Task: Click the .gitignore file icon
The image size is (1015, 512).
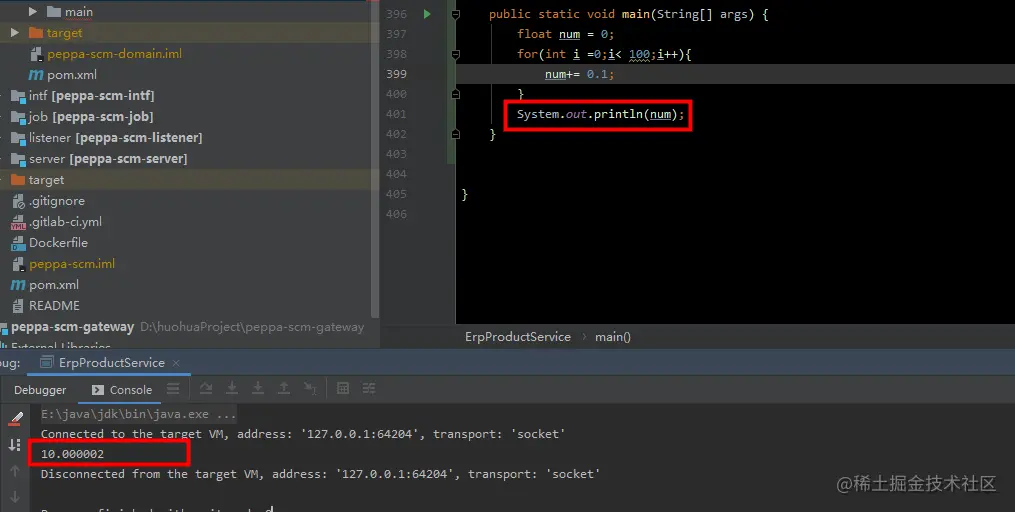Action: click(18, 201)
